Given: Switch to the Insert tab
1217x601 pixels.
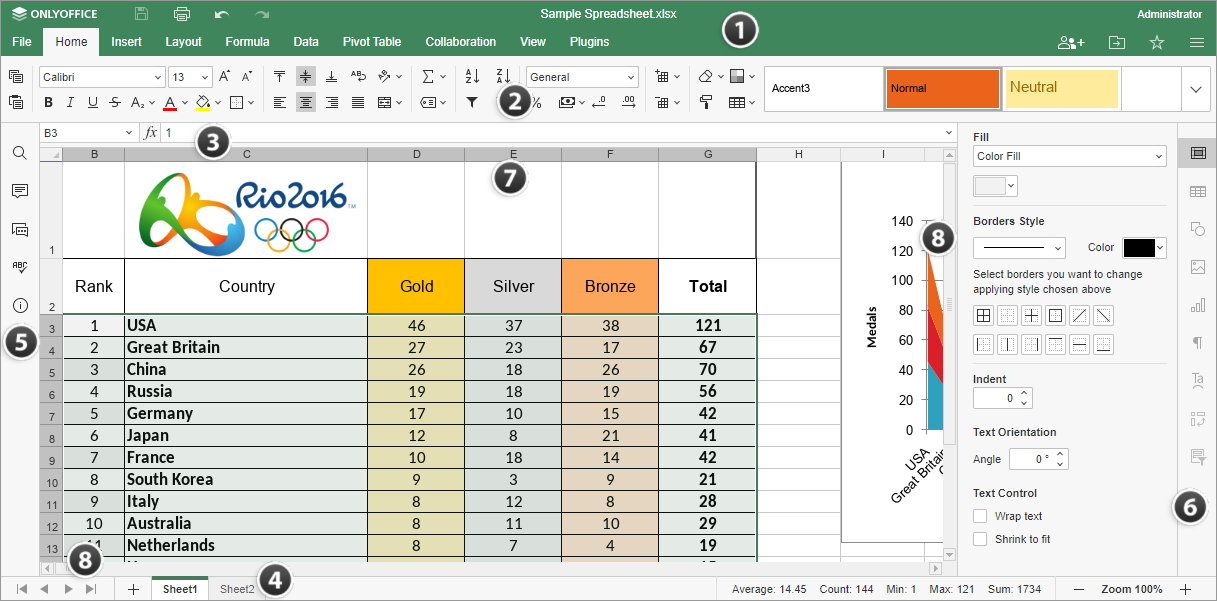Looking at the screenshot, I should point(126,42).
